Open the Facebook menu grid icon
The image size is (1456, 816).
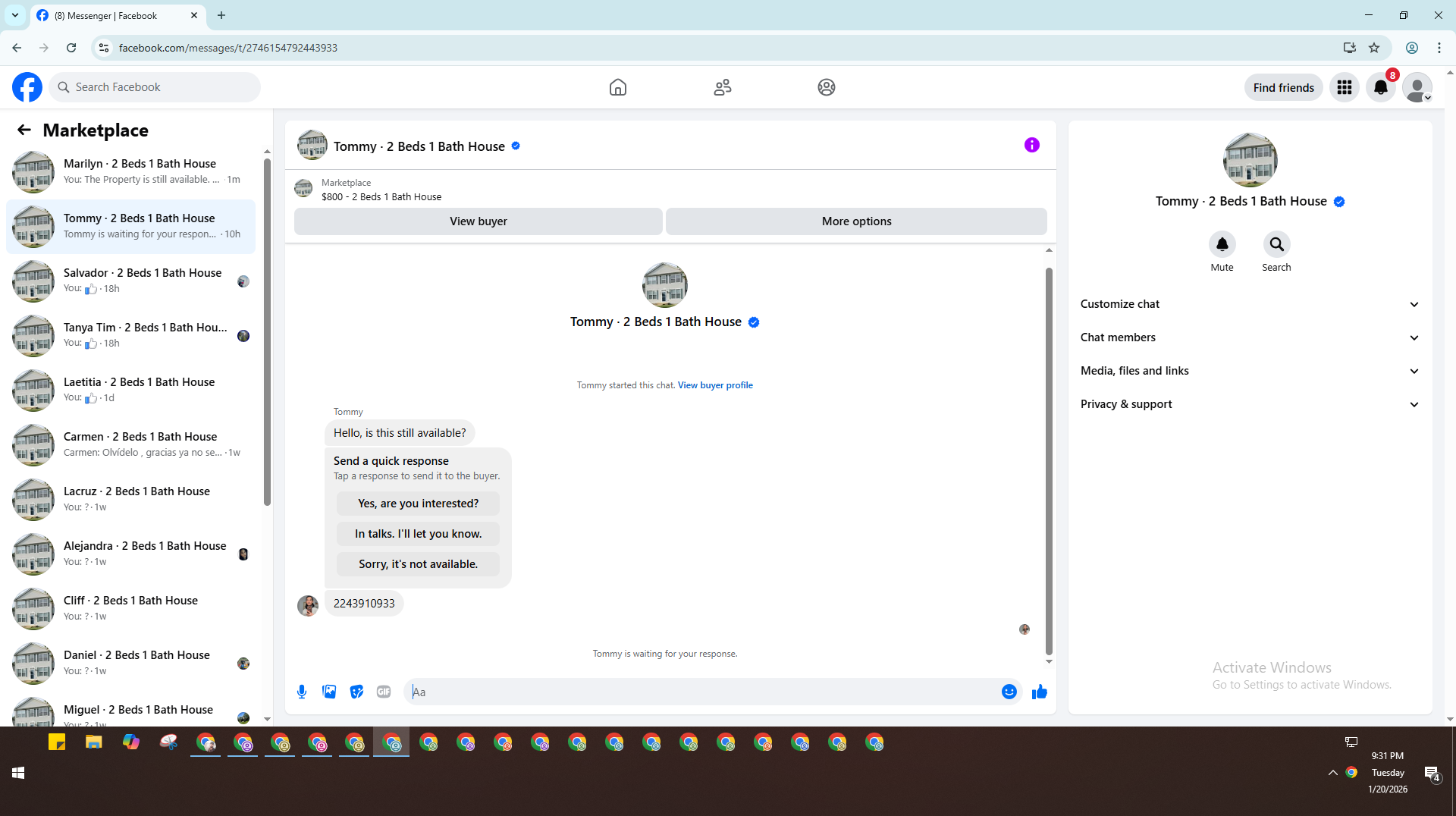point(1345,87)
